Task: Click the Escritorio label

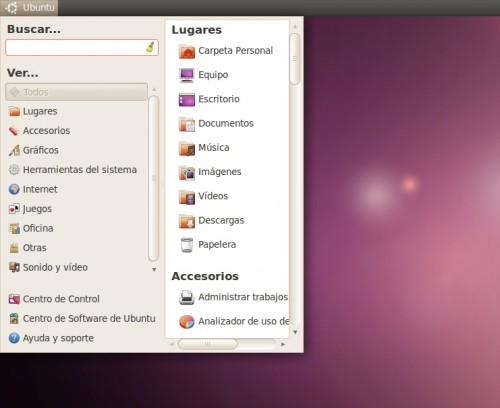Action: (x=219, y=99)
